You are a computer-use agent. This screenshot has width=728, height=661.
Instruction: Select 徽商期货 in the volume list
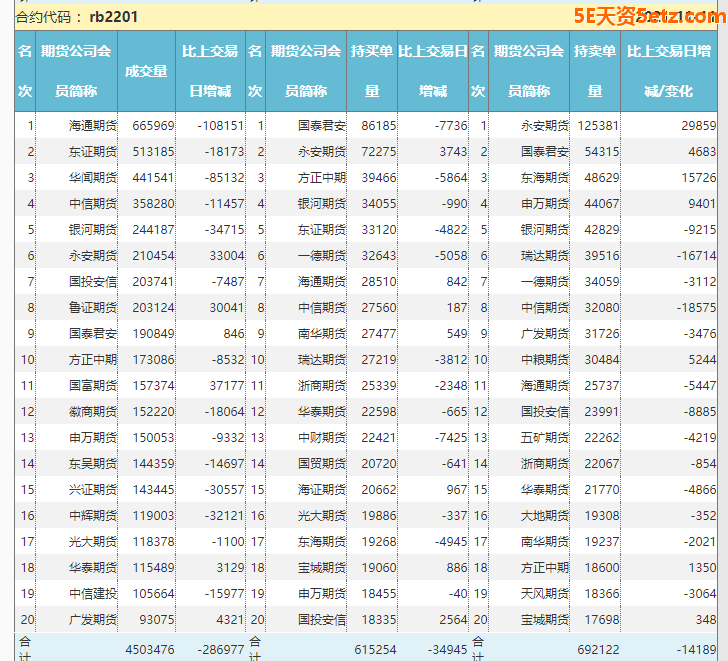tap(93, 411)
